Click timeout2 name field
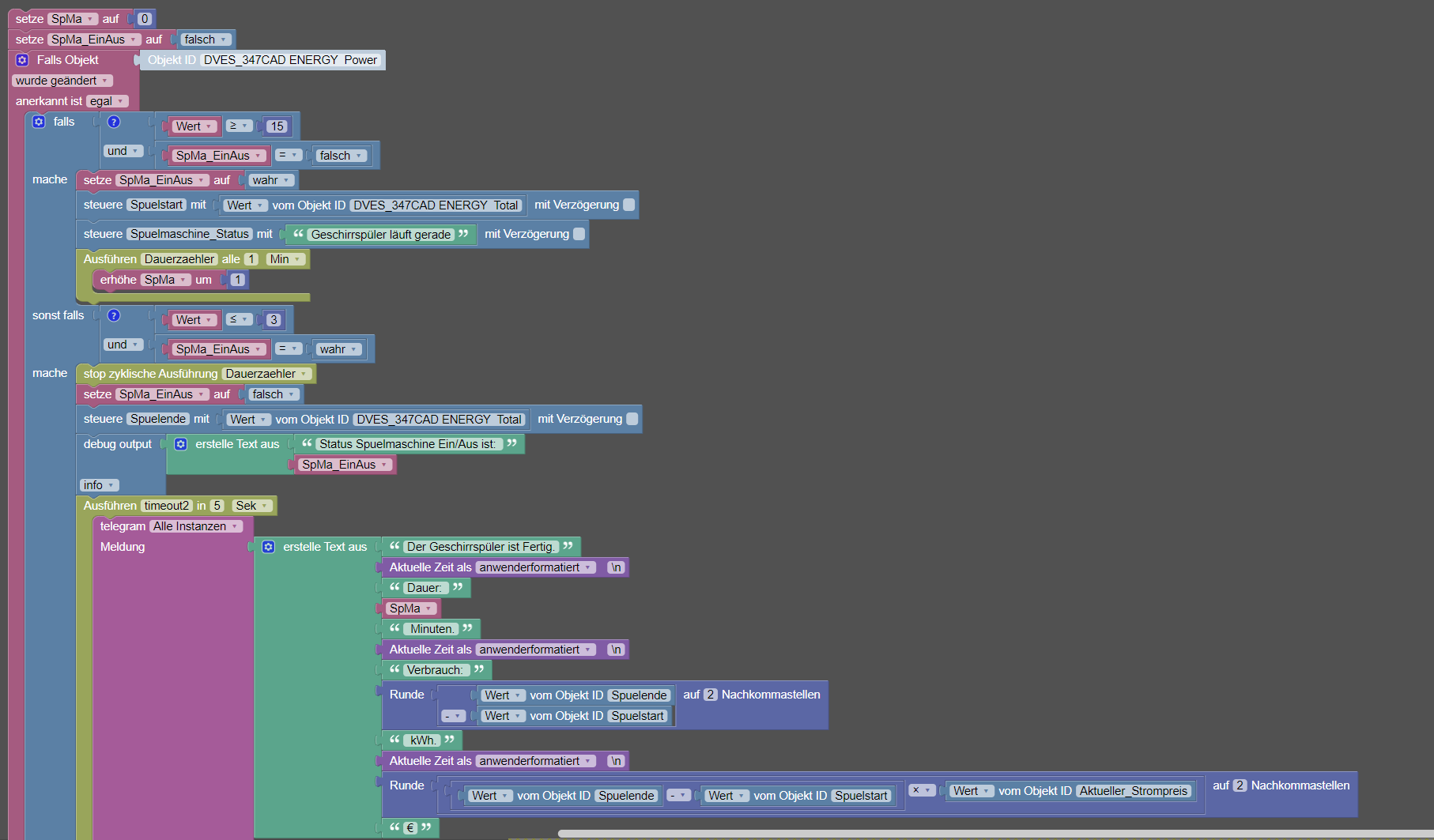1434x840 pixels. pyautogui.click(x=167, y=506)
